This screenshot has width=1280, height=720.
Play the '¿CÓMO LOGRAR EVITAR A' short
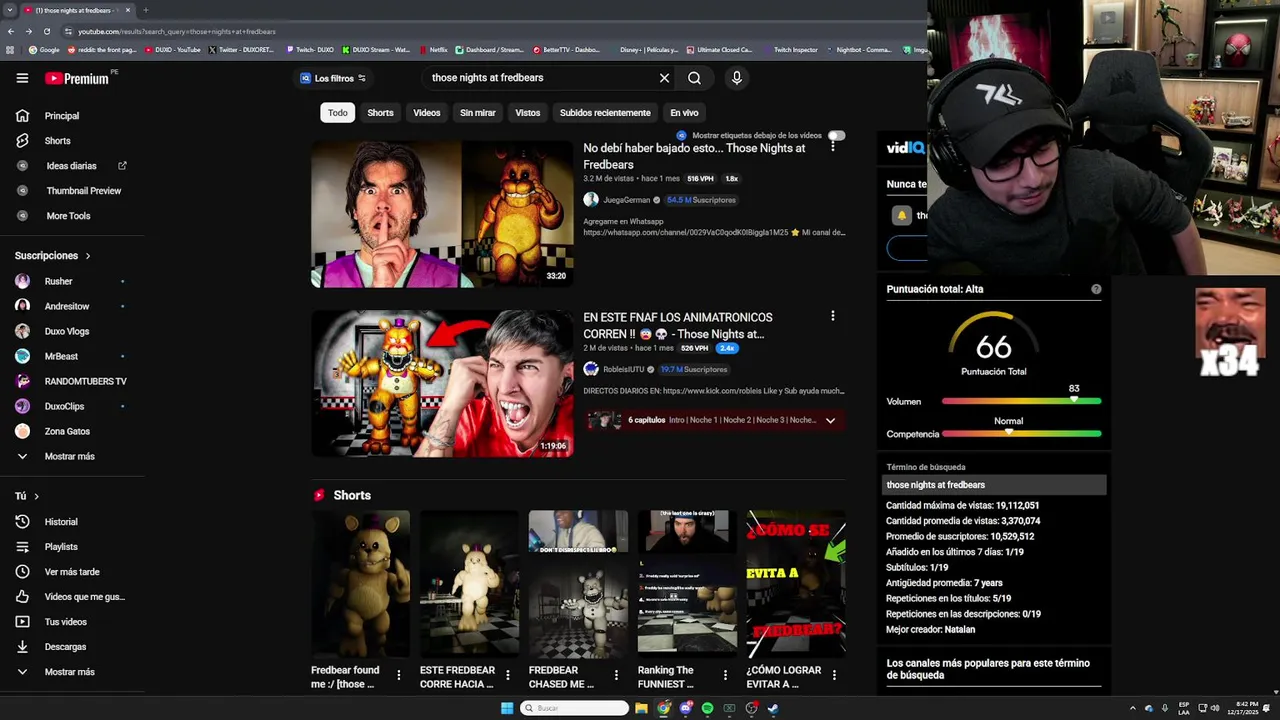point(796,584)
